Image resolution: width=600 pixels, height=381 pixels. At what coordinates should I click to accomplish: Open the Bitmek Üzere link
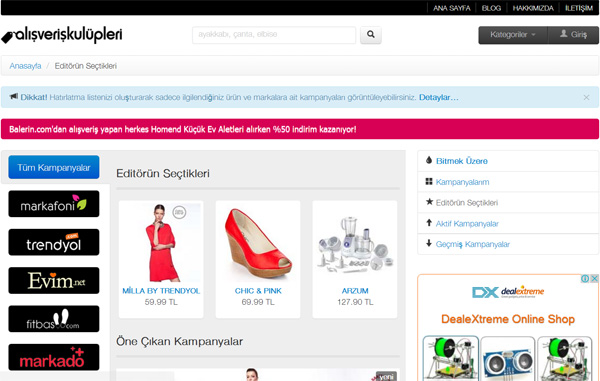(462, 161)
